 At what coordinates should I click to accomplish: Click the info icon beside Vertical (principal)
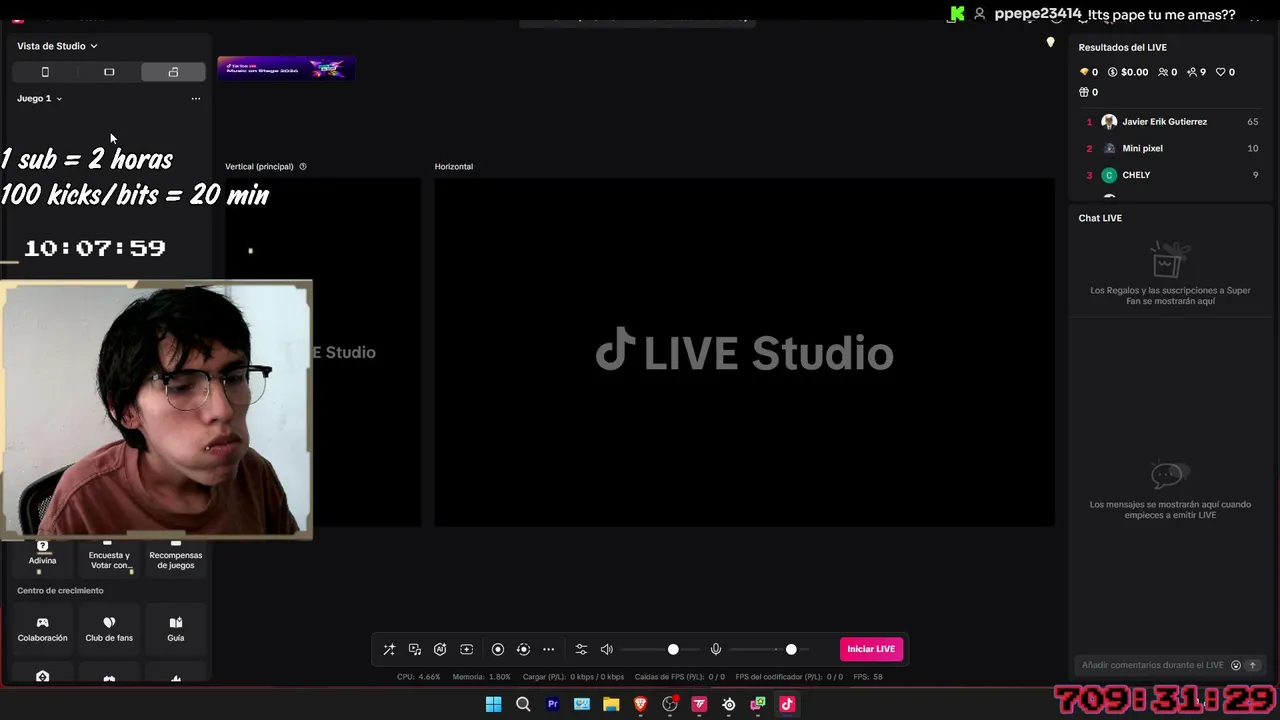[x=303, y=167]
